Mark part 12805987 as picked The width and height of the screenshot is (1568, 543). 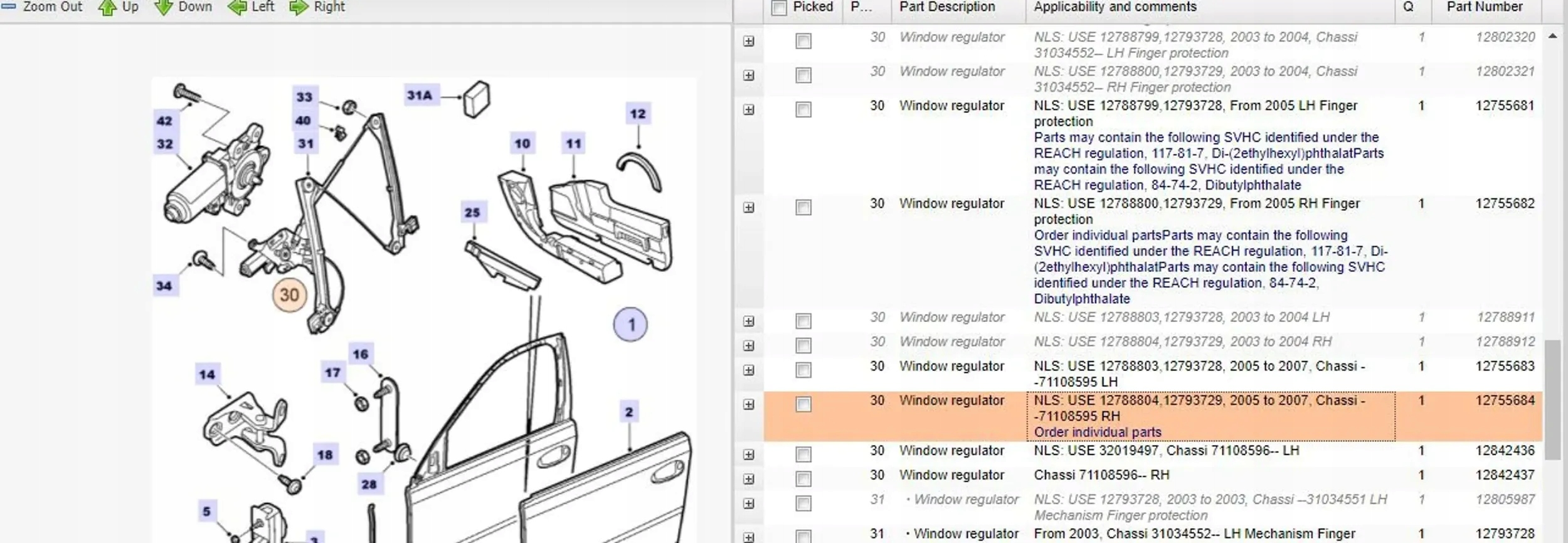[803, 503]
